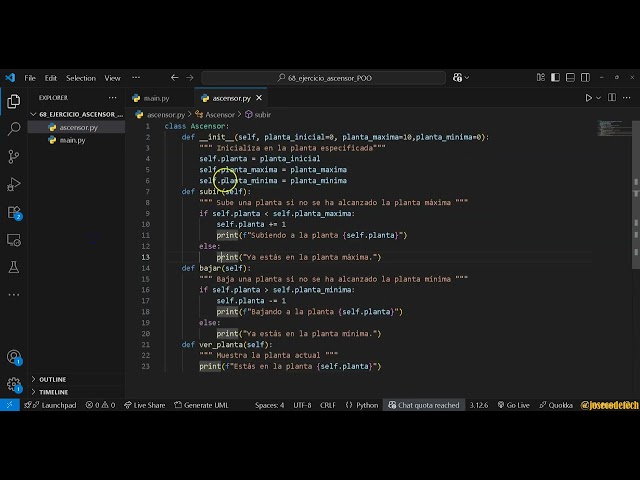
Task: Click line number 13 in gutter
Action: (146, 257)
